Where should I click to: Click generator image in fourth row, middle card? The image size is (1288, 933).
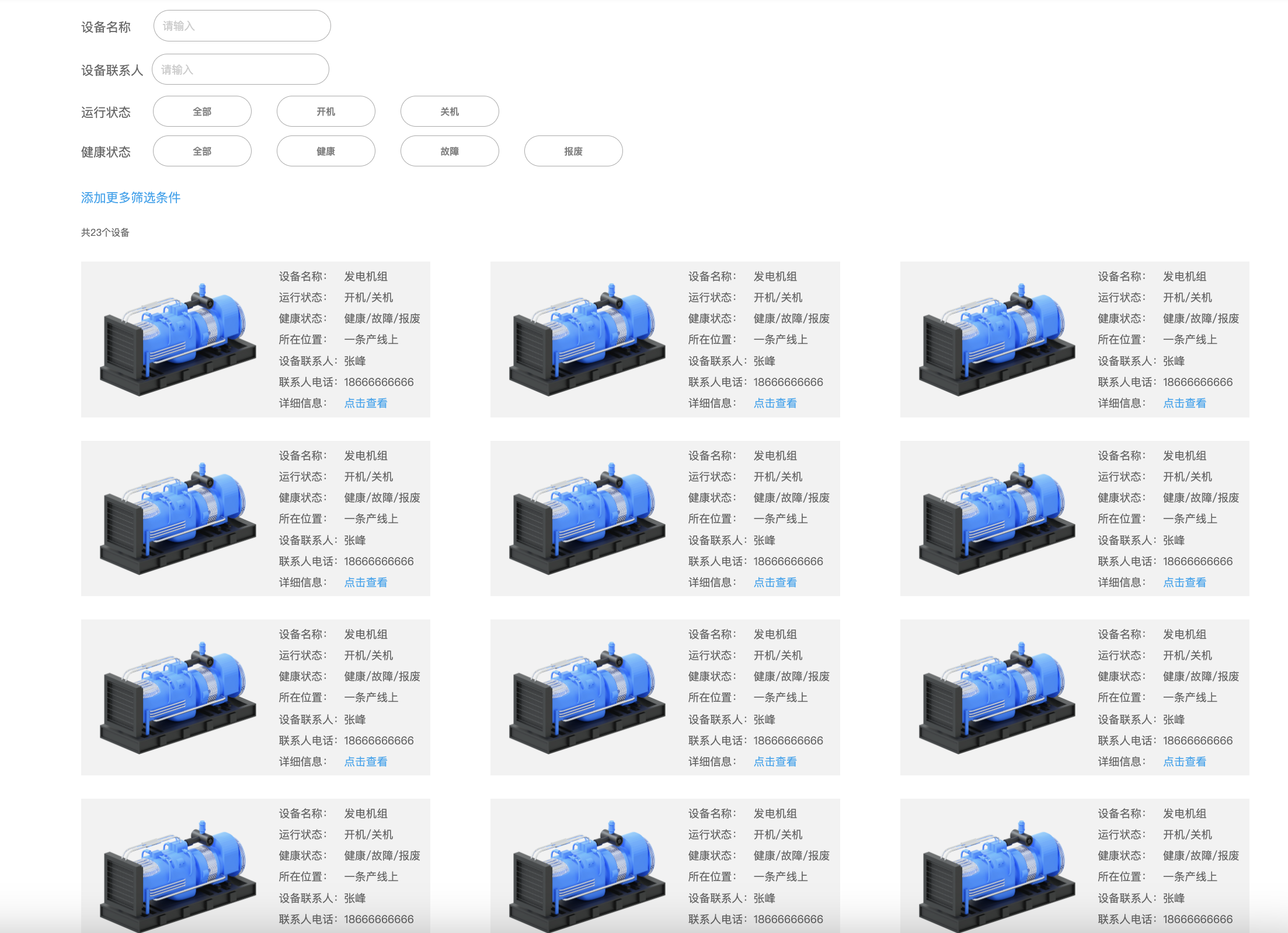pyautogui.click(x=587, y=876)
